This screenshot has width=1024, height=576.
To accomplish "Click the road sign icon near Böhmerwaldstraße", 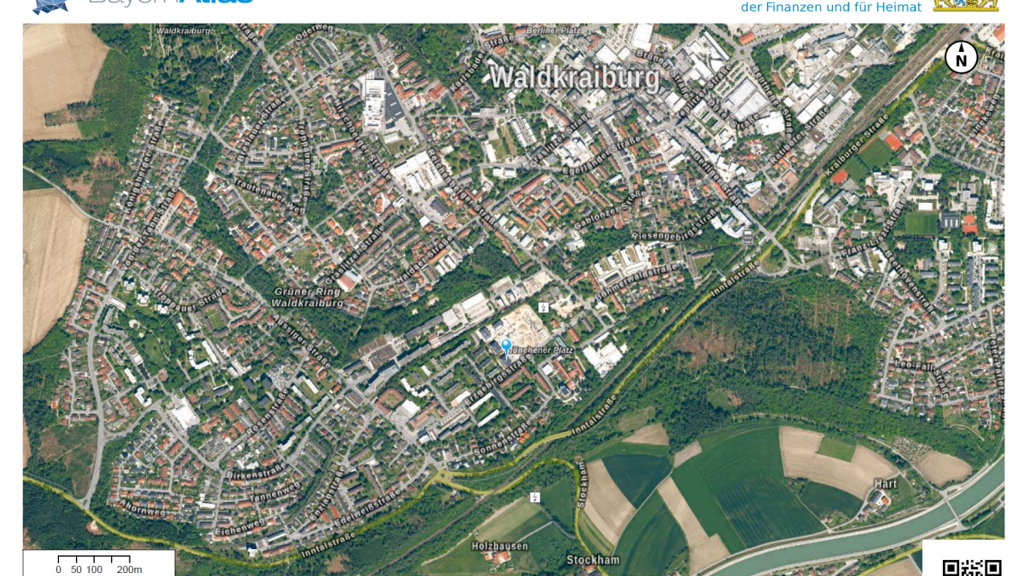I will pos(543,307).
